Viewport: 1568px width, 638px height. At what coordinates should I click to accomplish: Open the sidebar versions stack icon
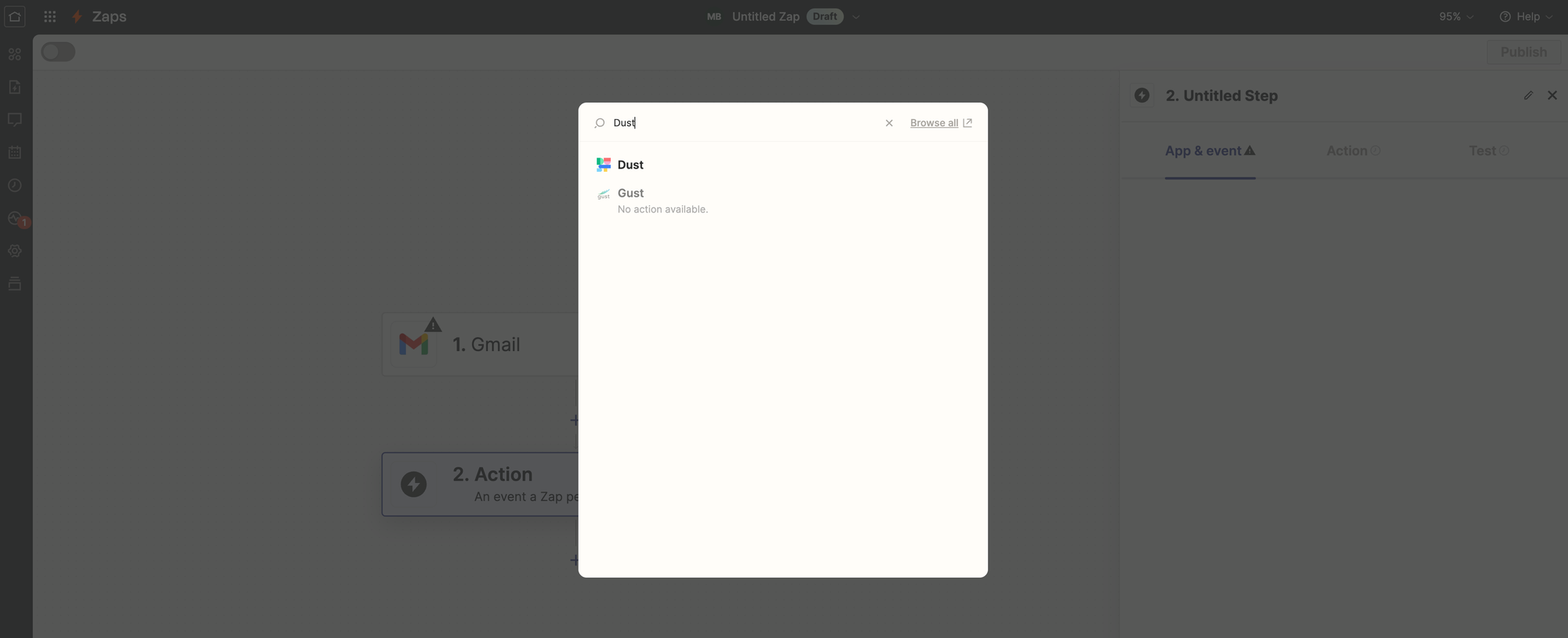click(x=15, y=284)
